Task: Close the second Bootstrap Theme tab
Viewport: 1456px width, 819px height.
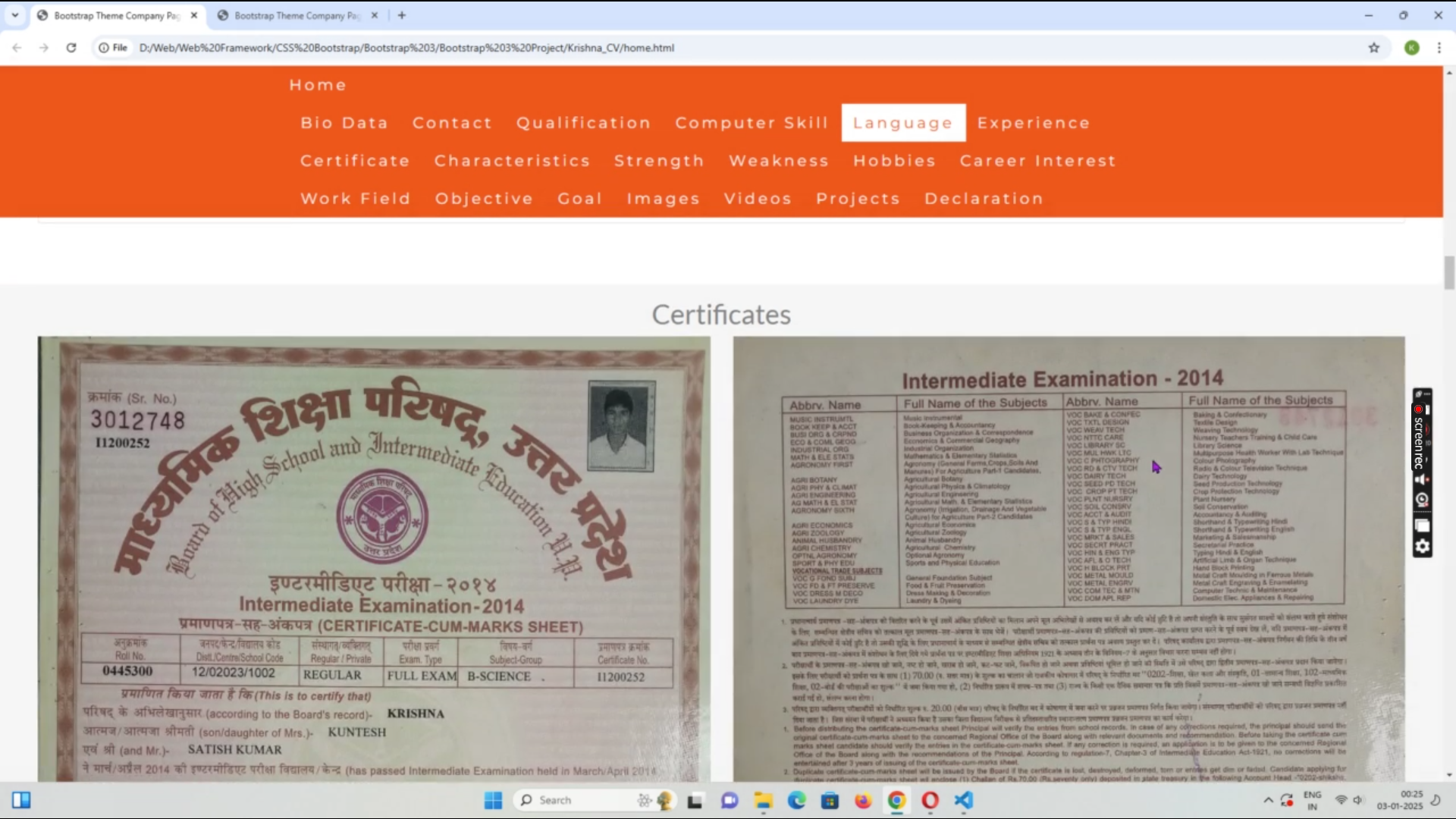Action: click(x=375, y=15)
